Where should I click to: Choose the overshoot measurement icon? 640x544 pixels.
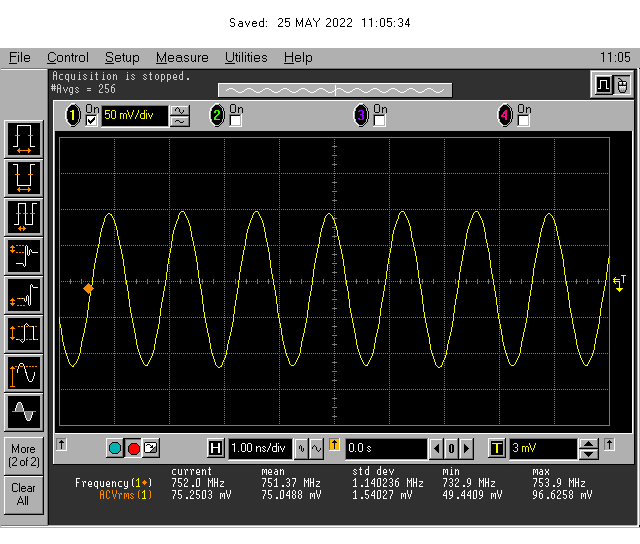(23, 256)
